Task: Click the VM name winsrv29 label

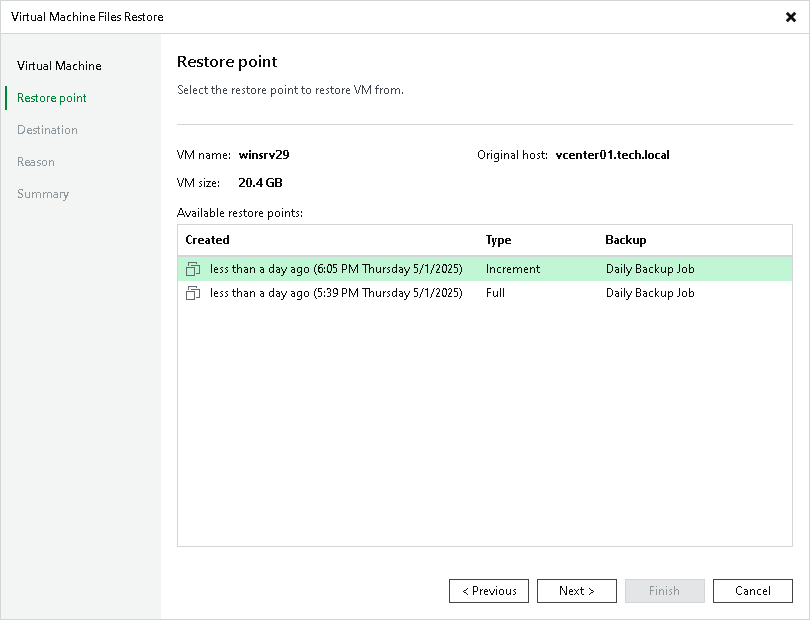Action: pyautogui.click(x=263, y=155)
